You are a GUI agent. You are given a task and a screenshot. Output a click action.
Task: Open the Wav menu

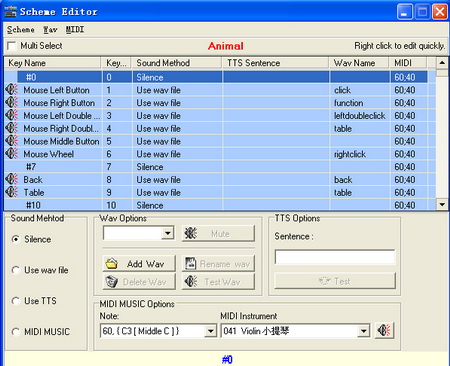pyautogui.click(x=50, y=30)
